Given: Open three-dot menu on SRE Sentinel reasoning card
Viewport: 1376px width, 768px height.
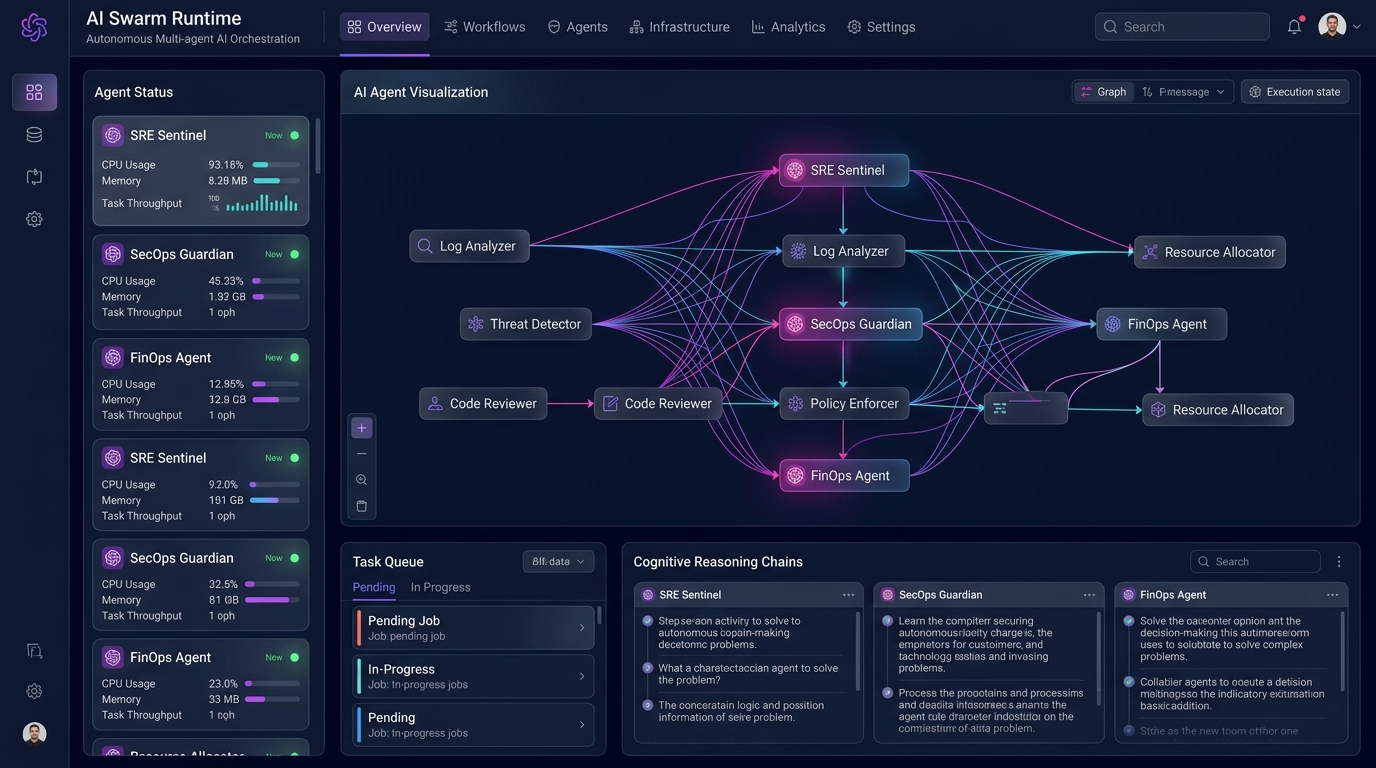Looking at the screenshot, I should click(848, 595).
